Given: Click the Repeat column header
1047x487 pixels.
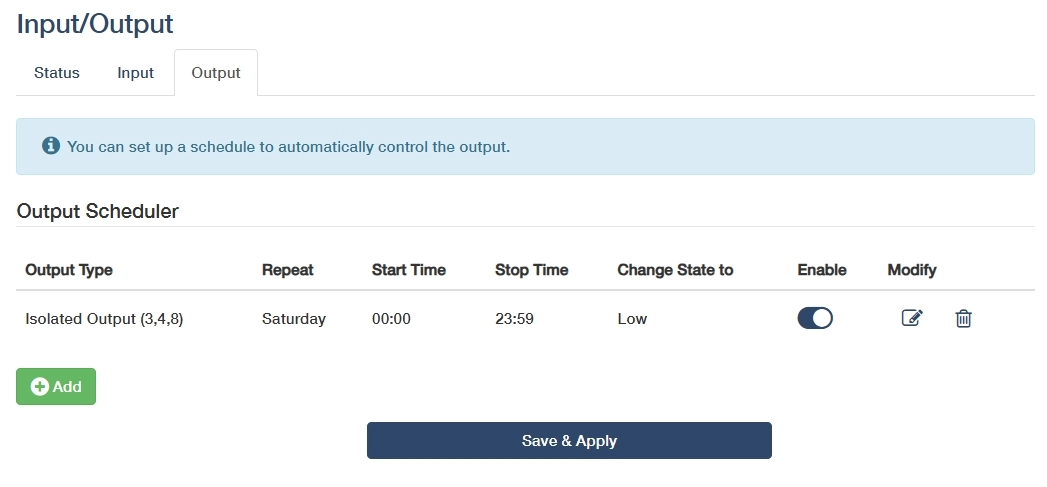Looking at the screenshot, I should click(x=288, y=270).
